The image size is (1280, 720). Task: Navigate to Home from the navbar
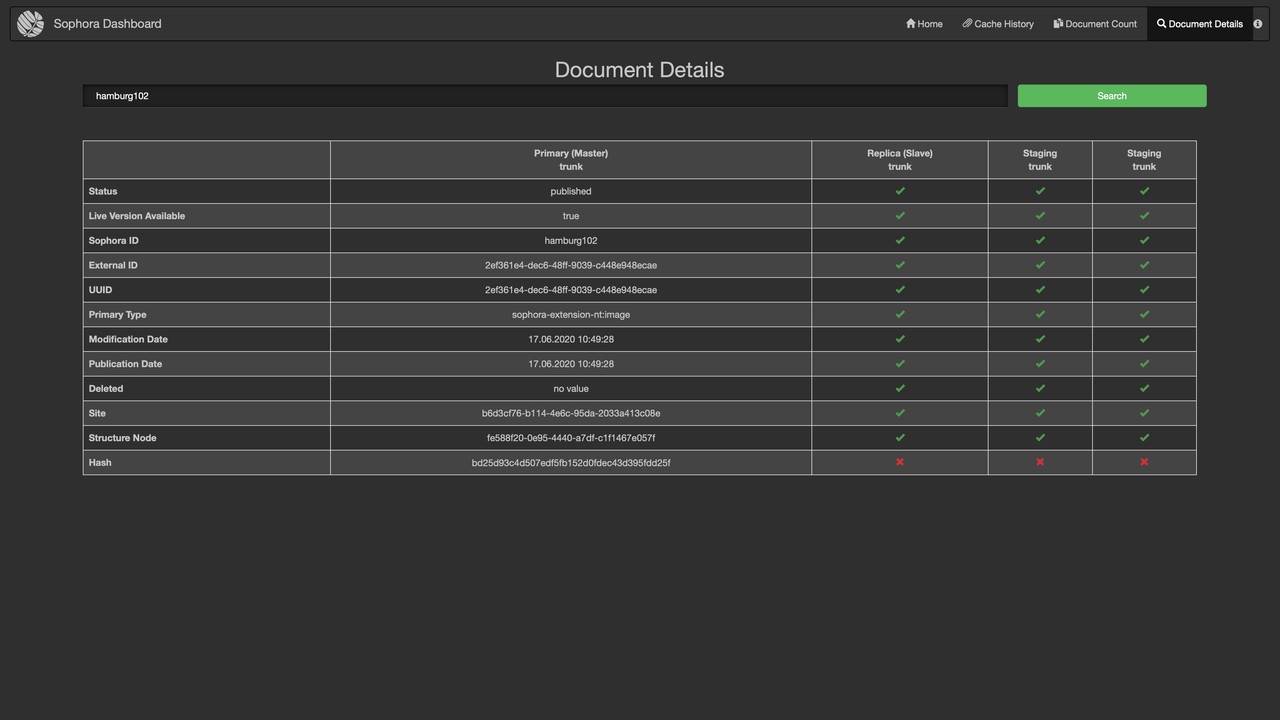pos(923,23)
